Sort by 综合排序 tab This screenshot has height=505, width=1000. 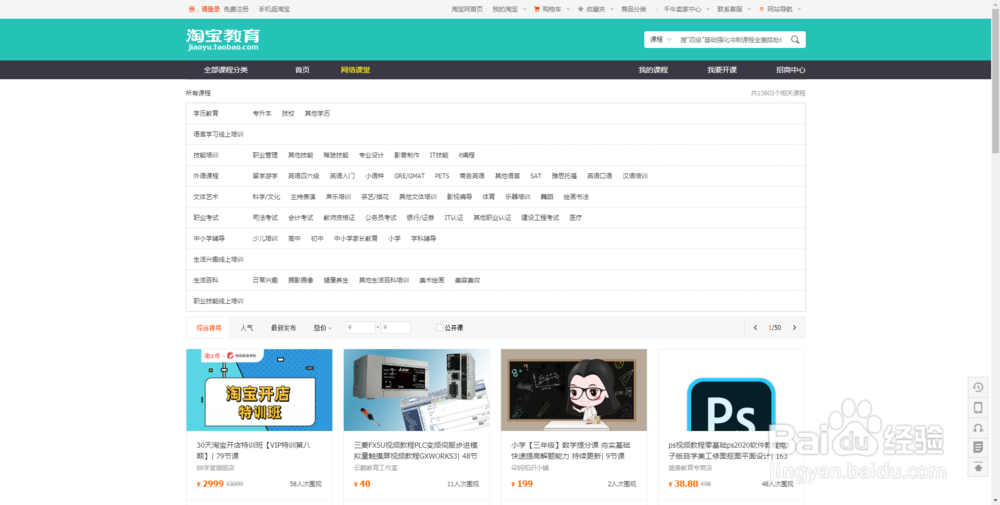coord(209,328)
